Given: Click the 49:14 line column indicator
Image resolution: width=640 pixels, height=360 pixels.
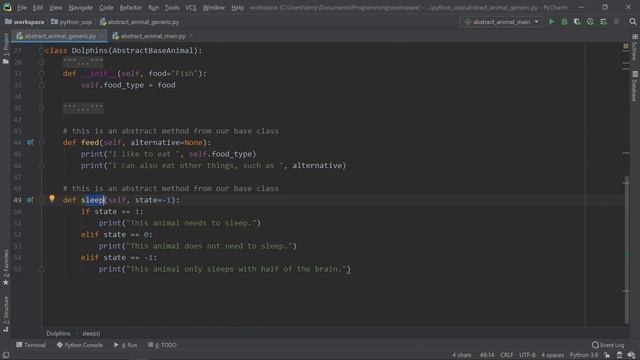Looking at the screenshot, I should click(x=487, y=355).
